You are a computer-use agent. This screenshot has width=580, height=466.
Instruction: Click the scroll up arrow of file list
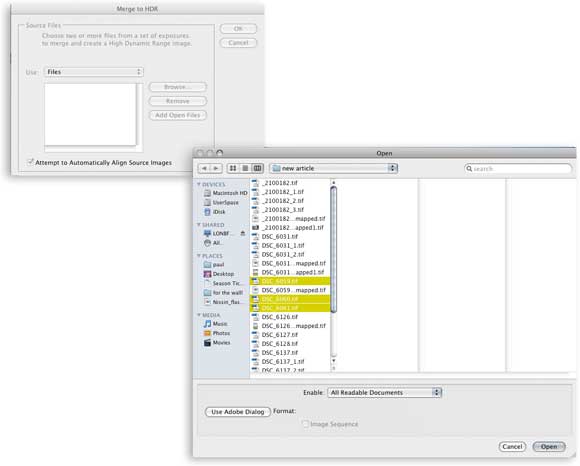(333, 183)
